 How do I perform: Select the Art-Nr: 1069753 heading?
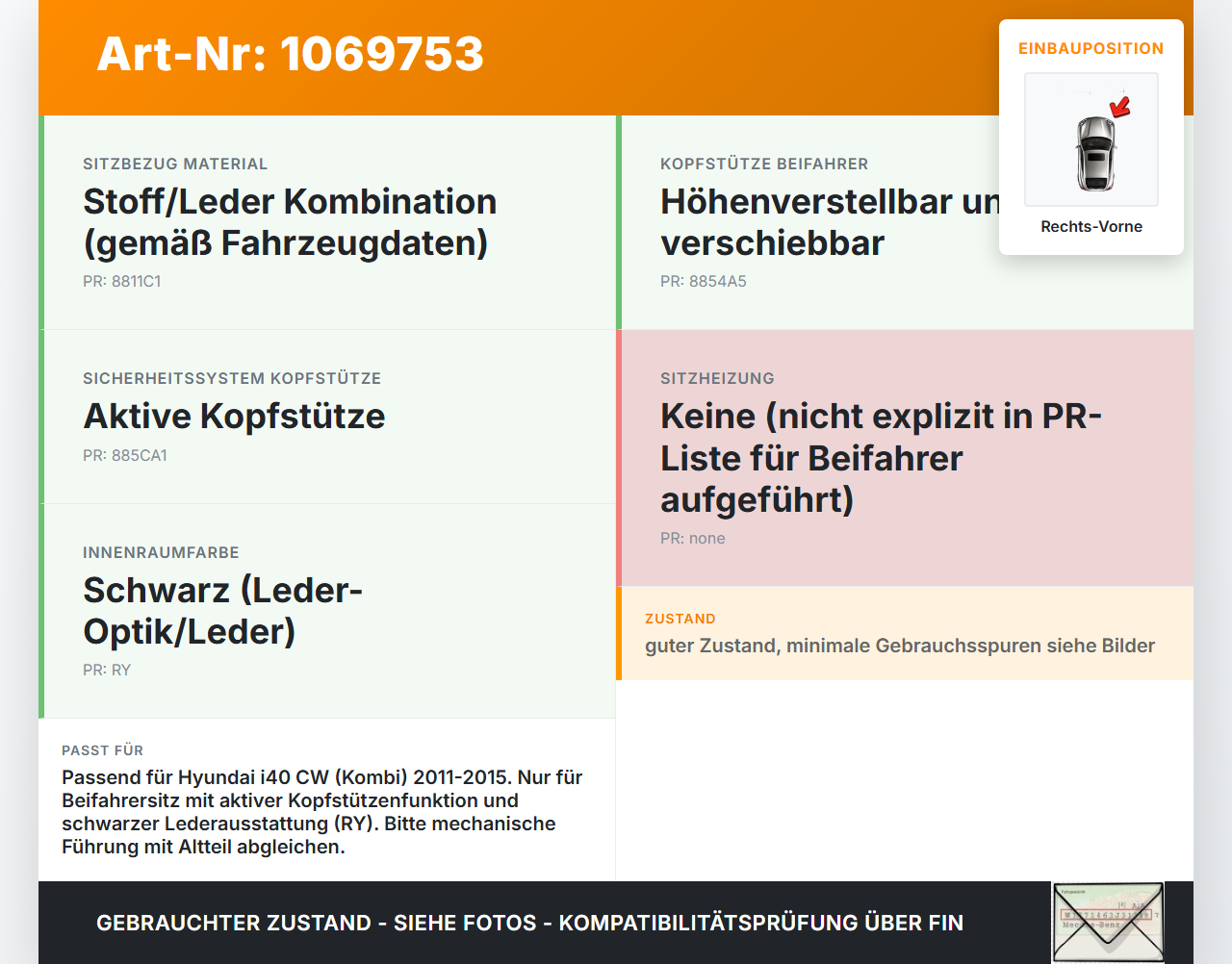(291, 54)
